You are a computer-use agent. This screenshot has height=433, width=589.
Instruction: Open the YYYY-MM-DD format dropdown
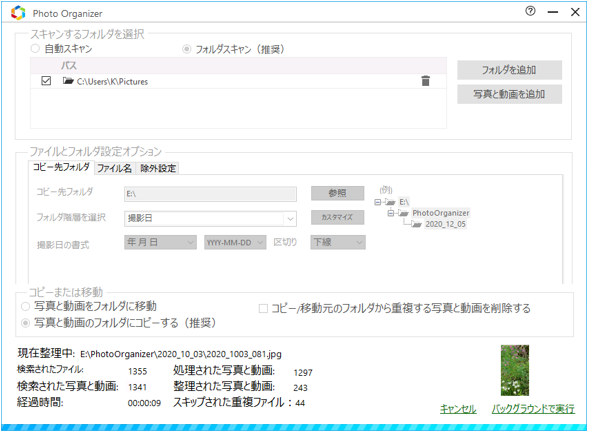click(x=235, y=243)
